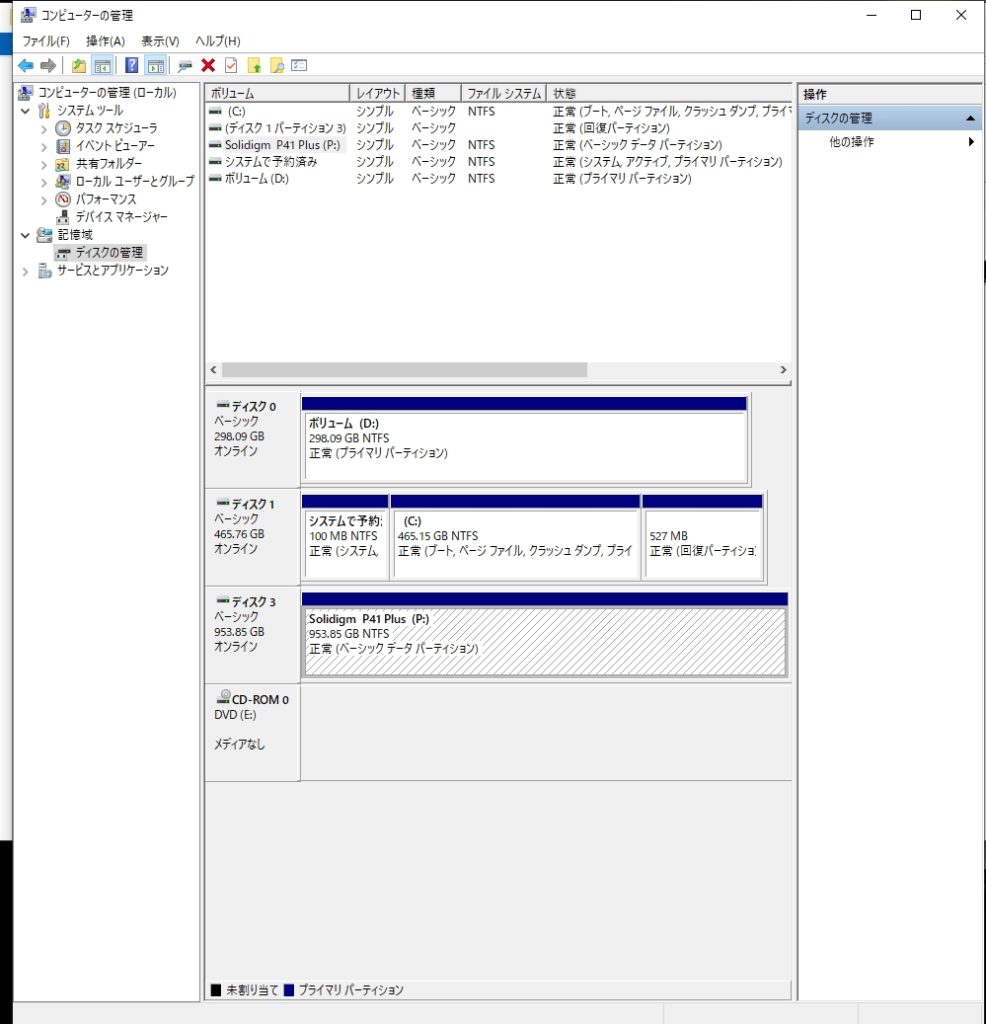Expand the タスク スケジューラ tree node
Screen dimensions: 986x1024
[44, 129]
